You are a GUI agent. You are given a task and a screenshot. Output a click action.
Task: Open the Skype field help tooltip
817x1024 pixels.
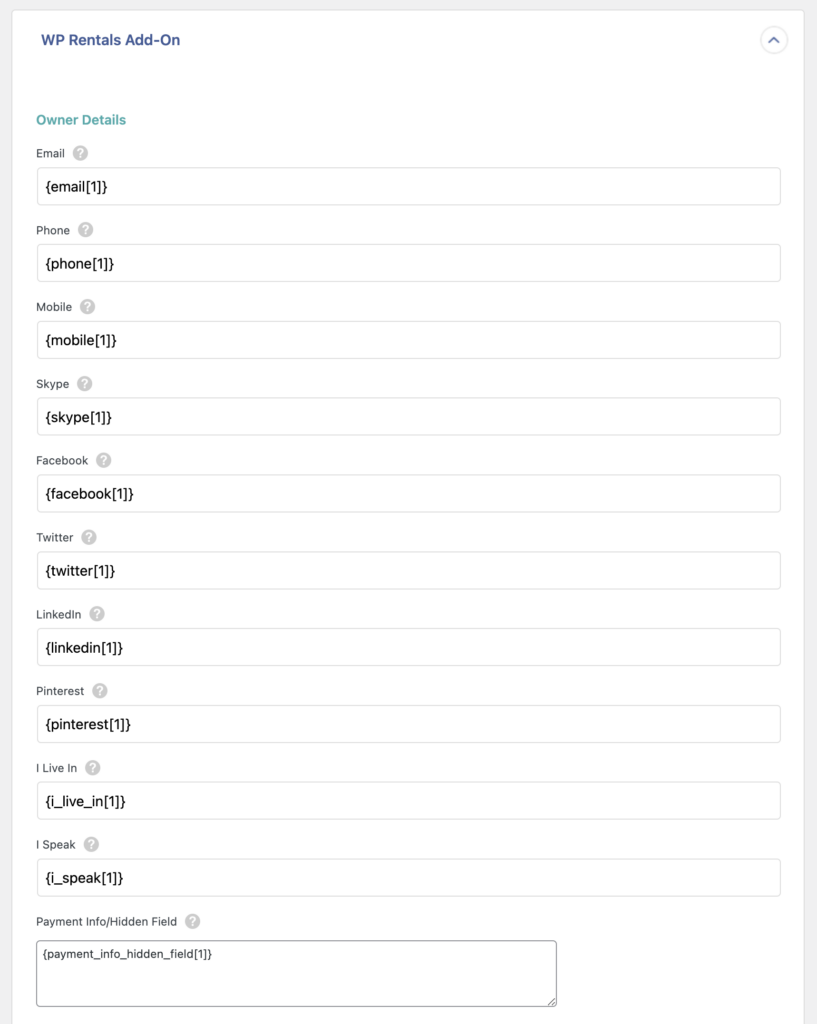click(x=84, y=383)
